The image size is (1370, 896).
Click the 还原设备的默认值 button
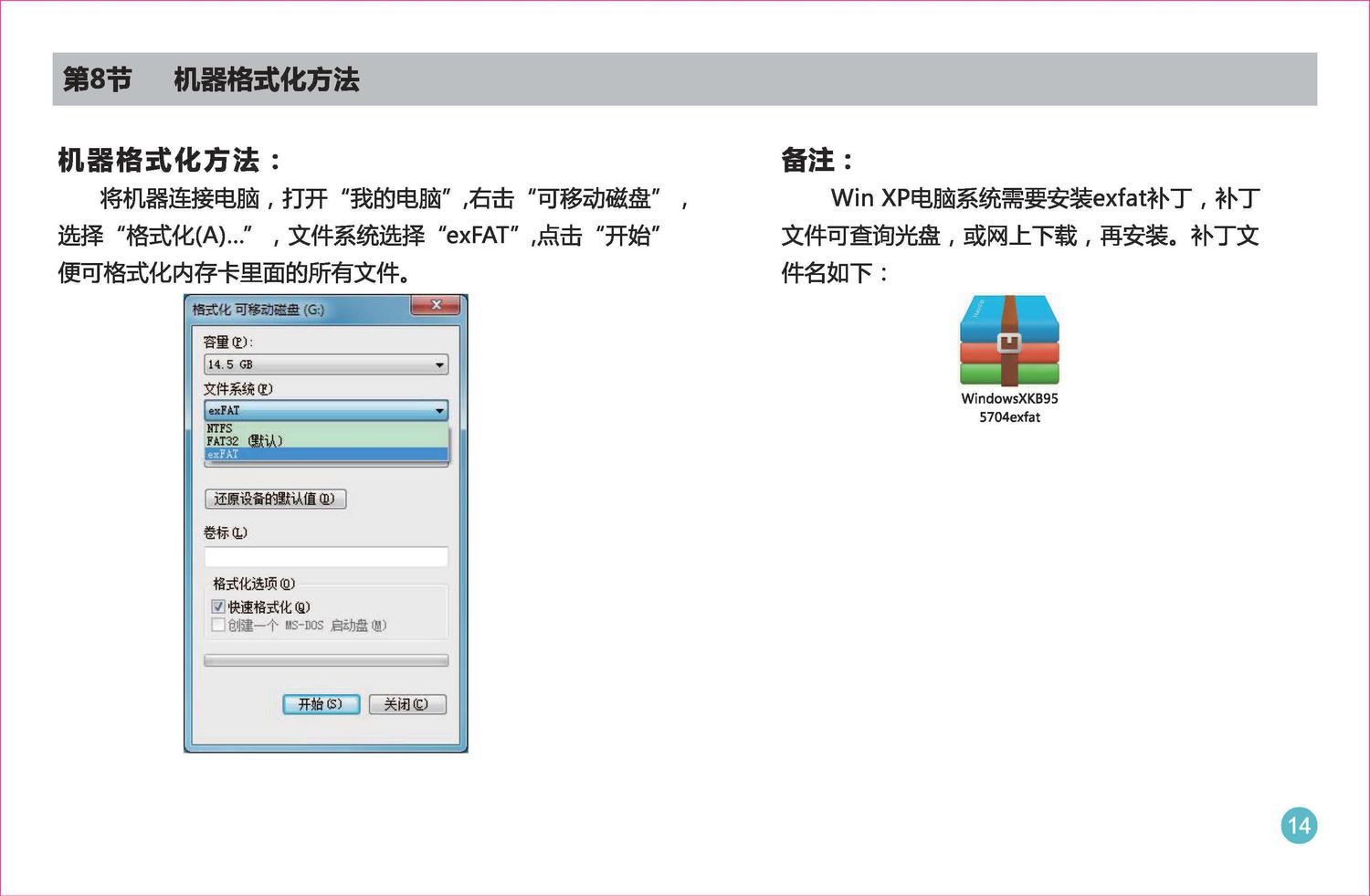tap(275, 499)
